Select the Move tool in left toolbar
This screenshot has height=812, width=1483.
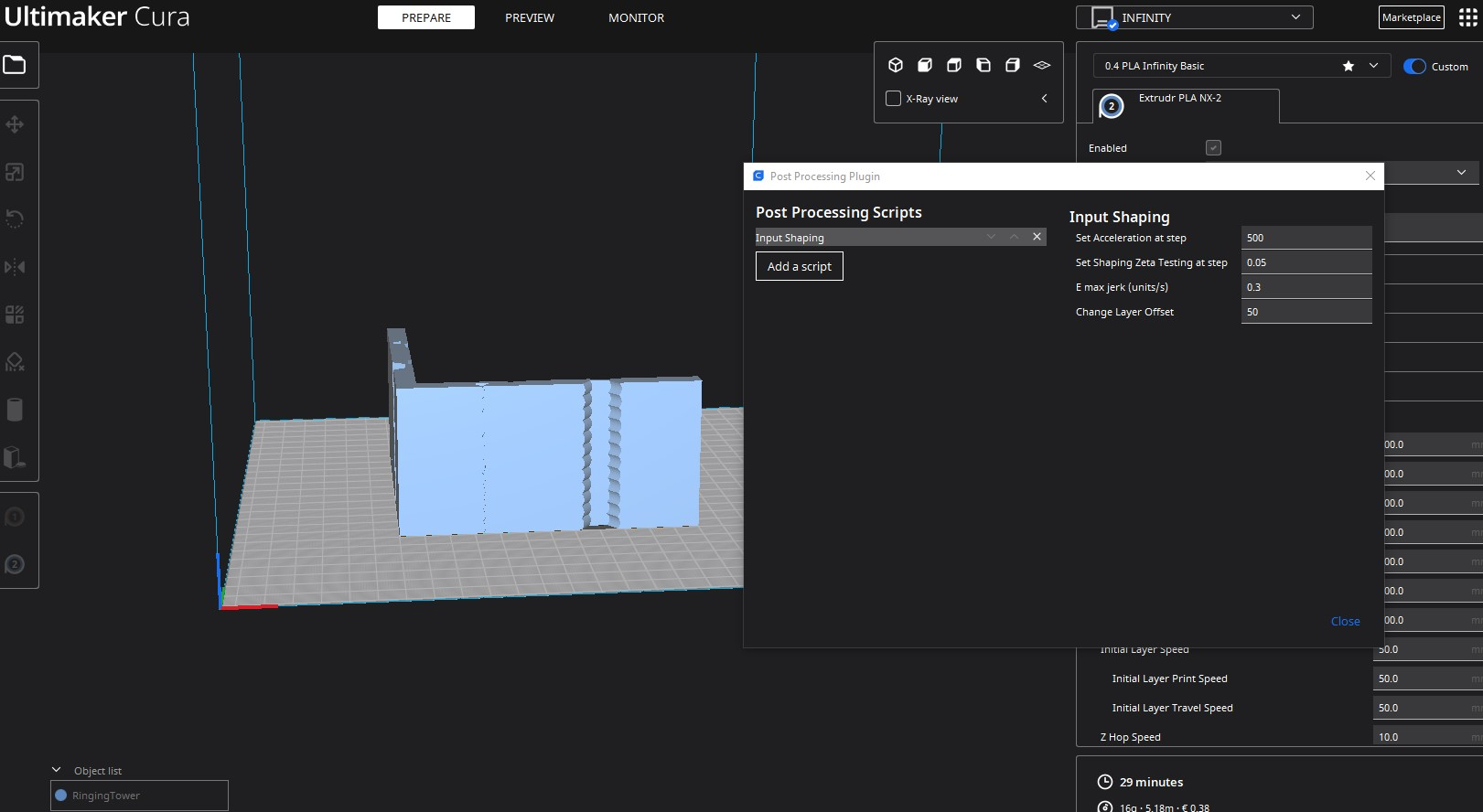[x=15, y=124]
